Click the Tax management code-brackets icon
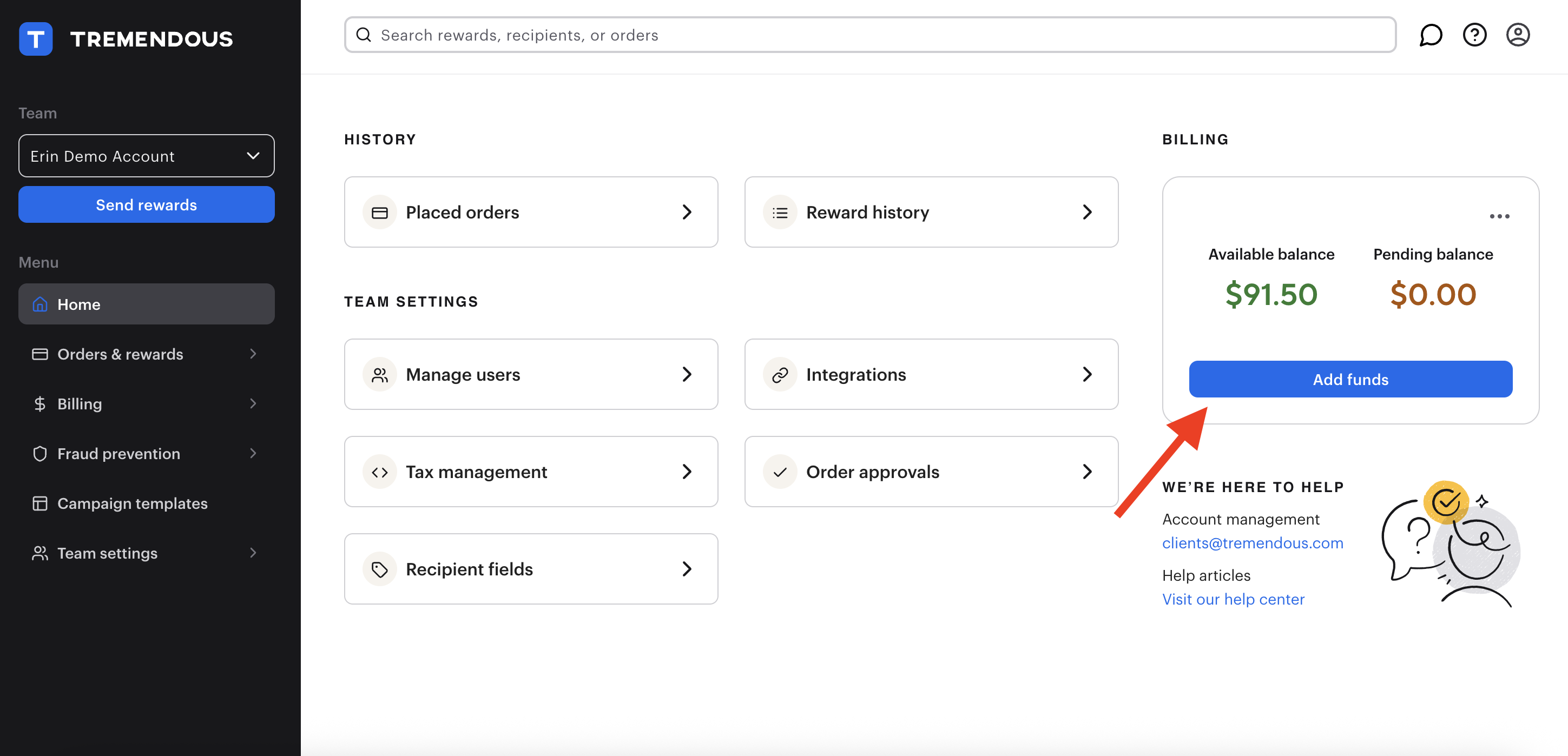1568x756 pixels. tap(380, 472)
